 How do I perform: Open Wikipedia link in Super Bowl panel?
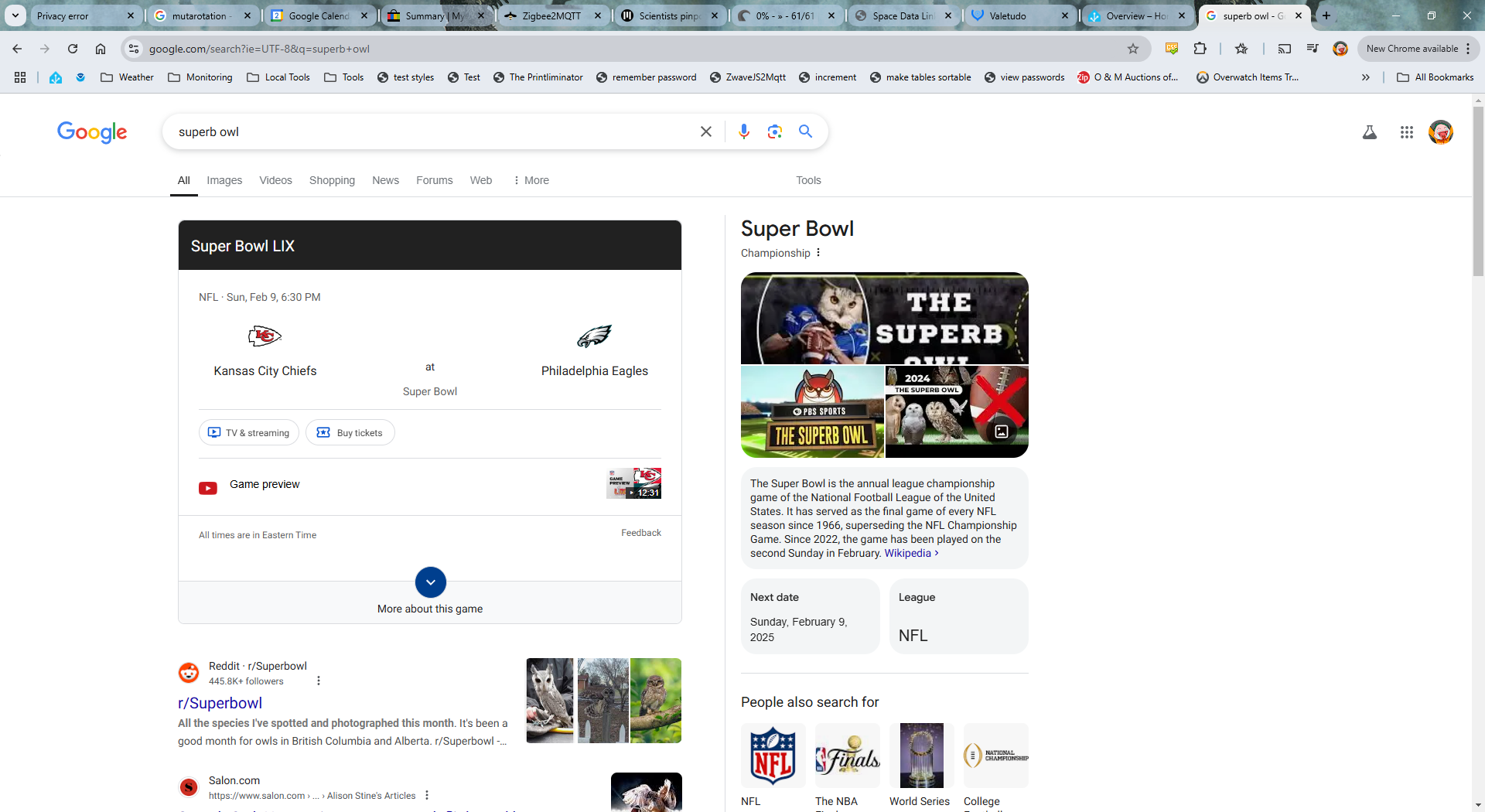pos(910,553)
